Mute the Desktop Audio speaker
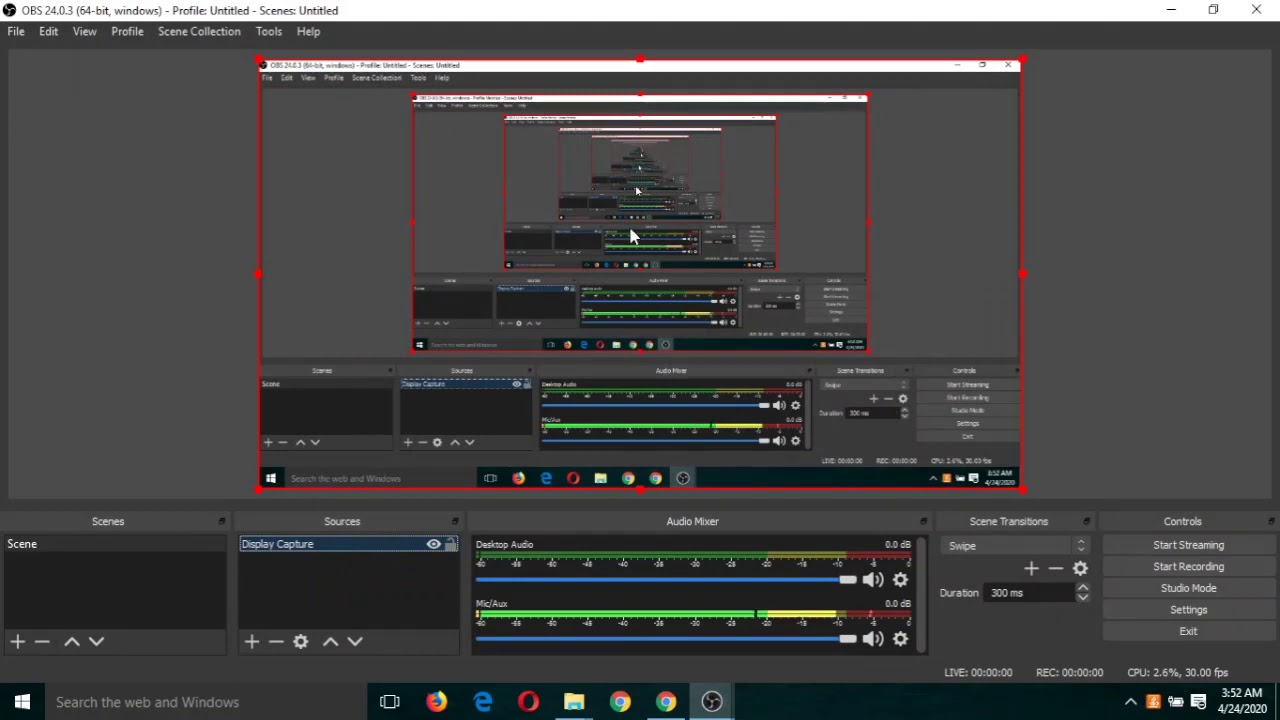Screen dimensions: 1280x720 point(873,580)
